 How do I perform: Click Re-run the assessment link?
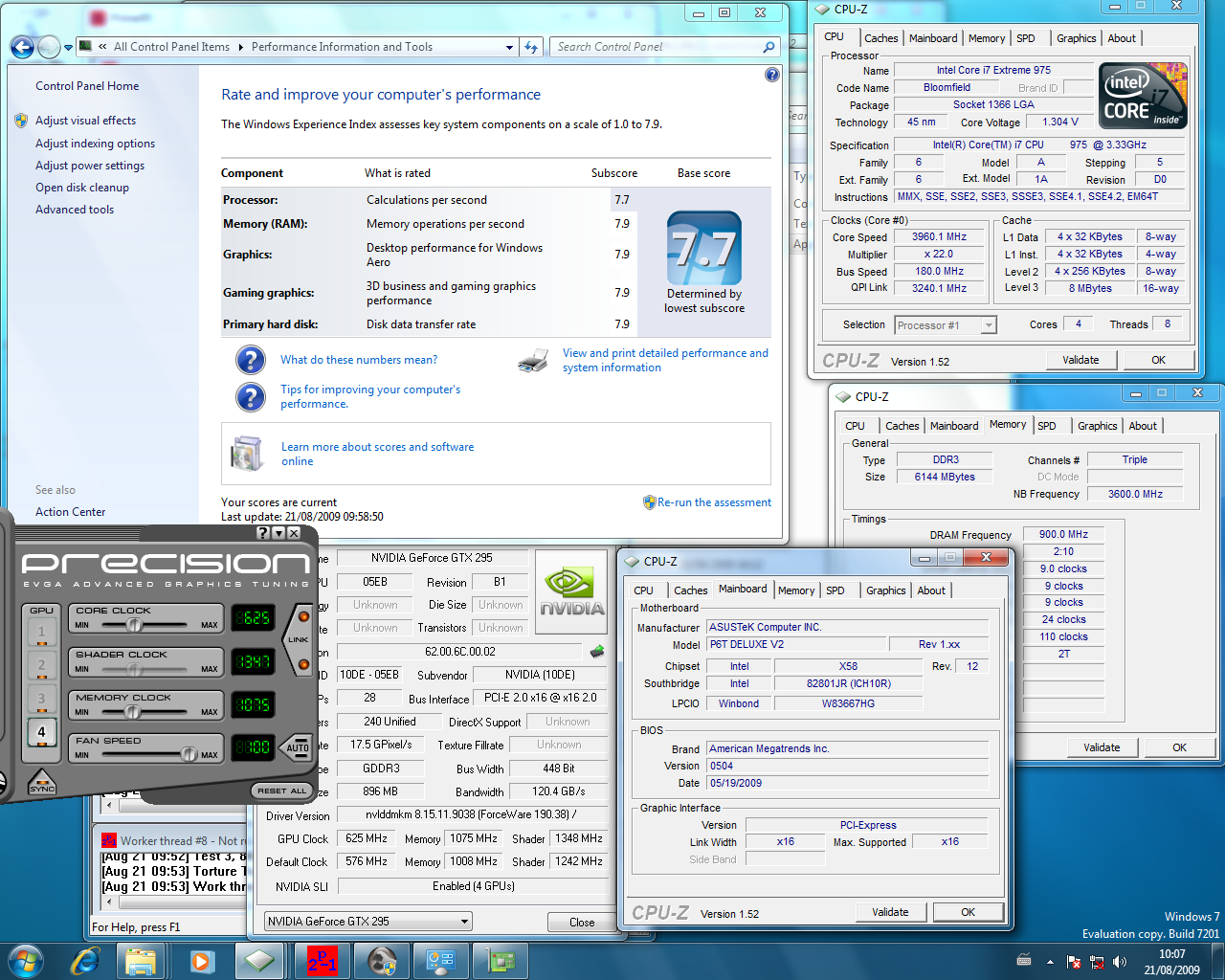point(713,502)
